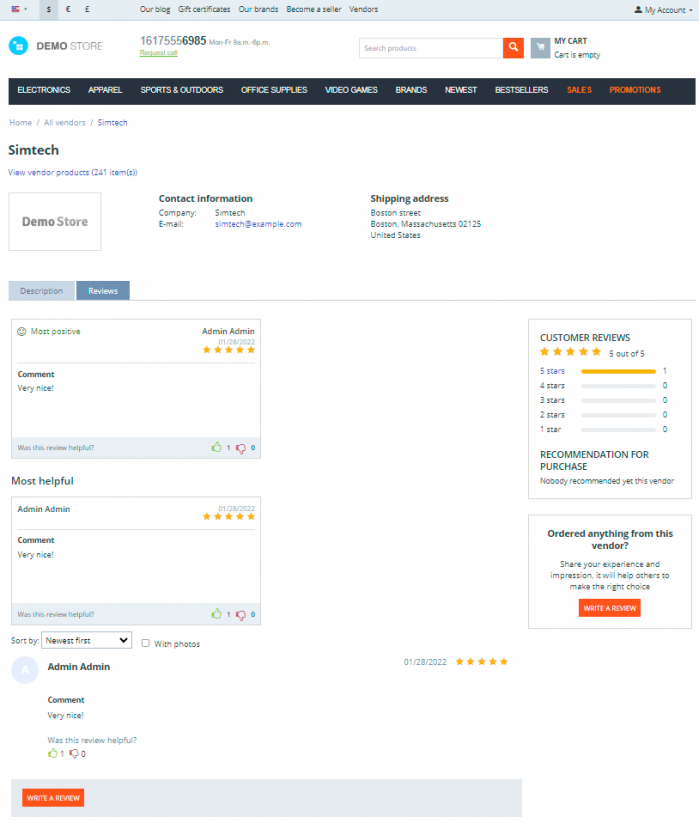Expand the My Account dropdown
The image size is (700, 823).
click(663, 9)
